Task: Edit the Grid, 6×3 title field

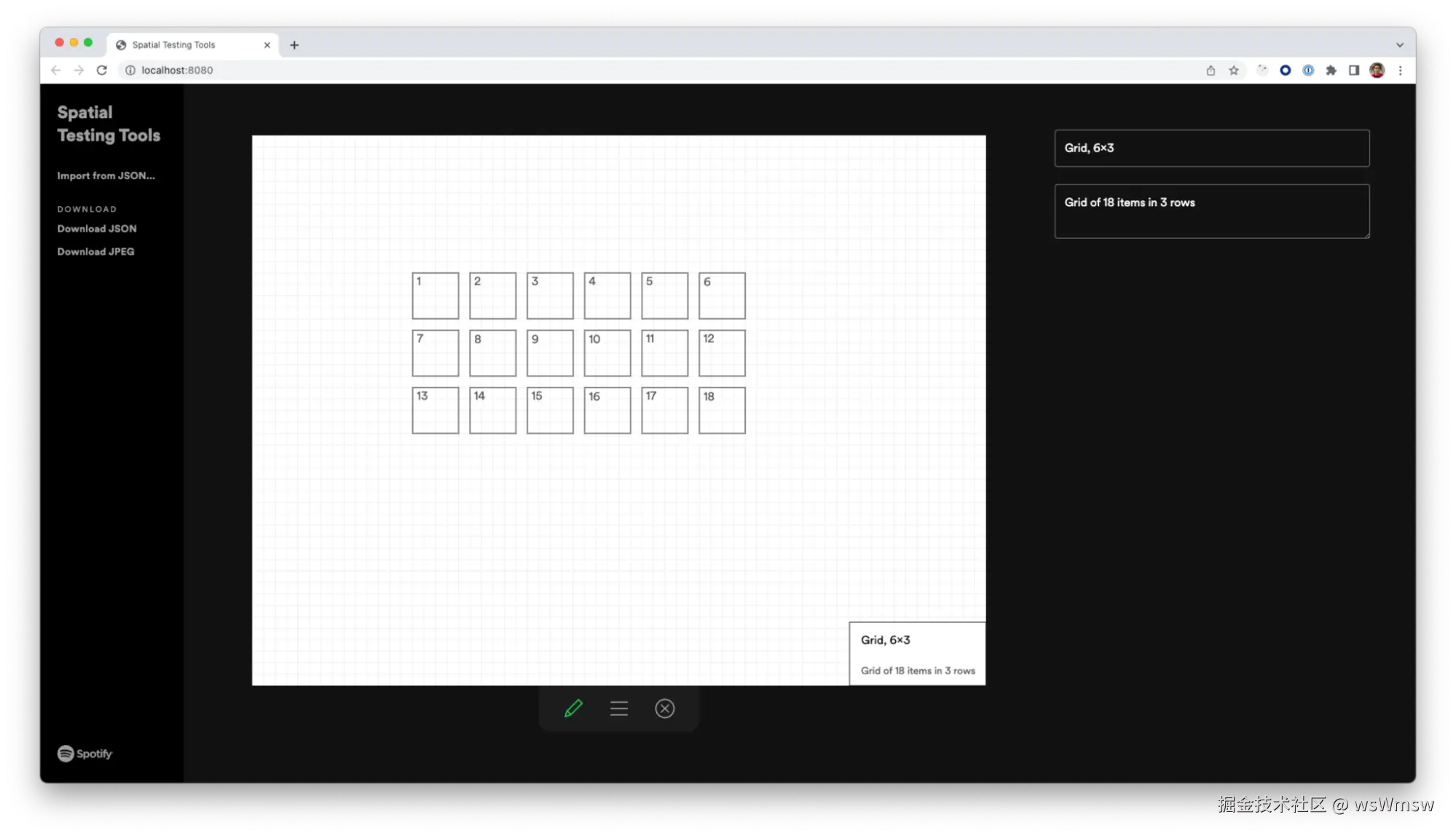Action: (x=1211, y=149)
